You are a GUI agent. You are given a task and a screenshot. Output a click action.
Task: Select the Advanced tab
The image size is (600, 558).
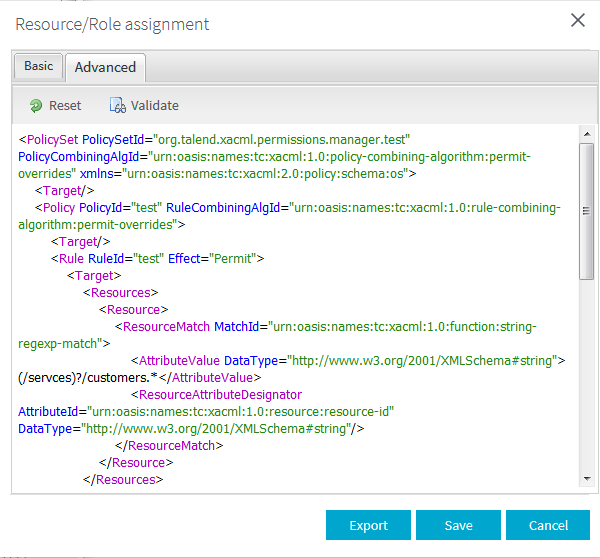(x=105, y=67)
